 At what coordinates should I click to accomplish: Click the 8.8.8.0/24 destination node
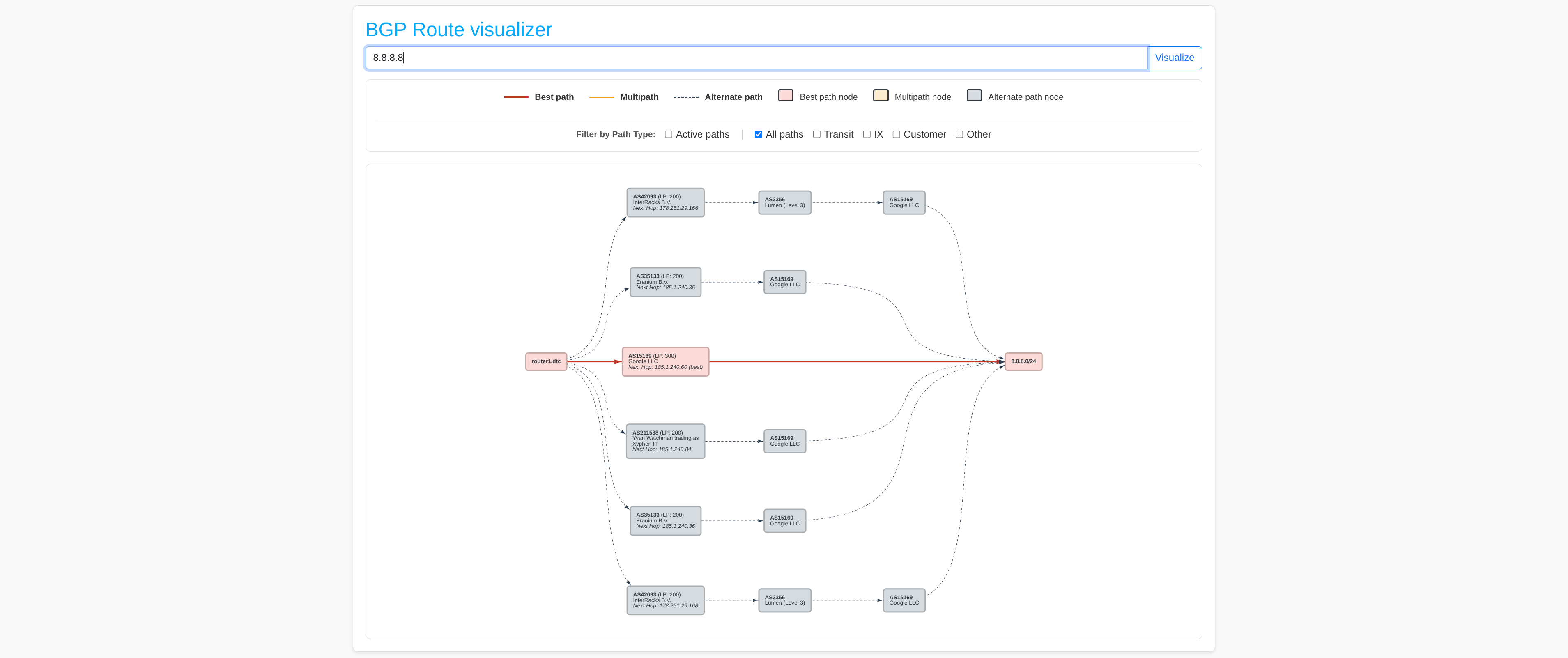coord(1023,361)
